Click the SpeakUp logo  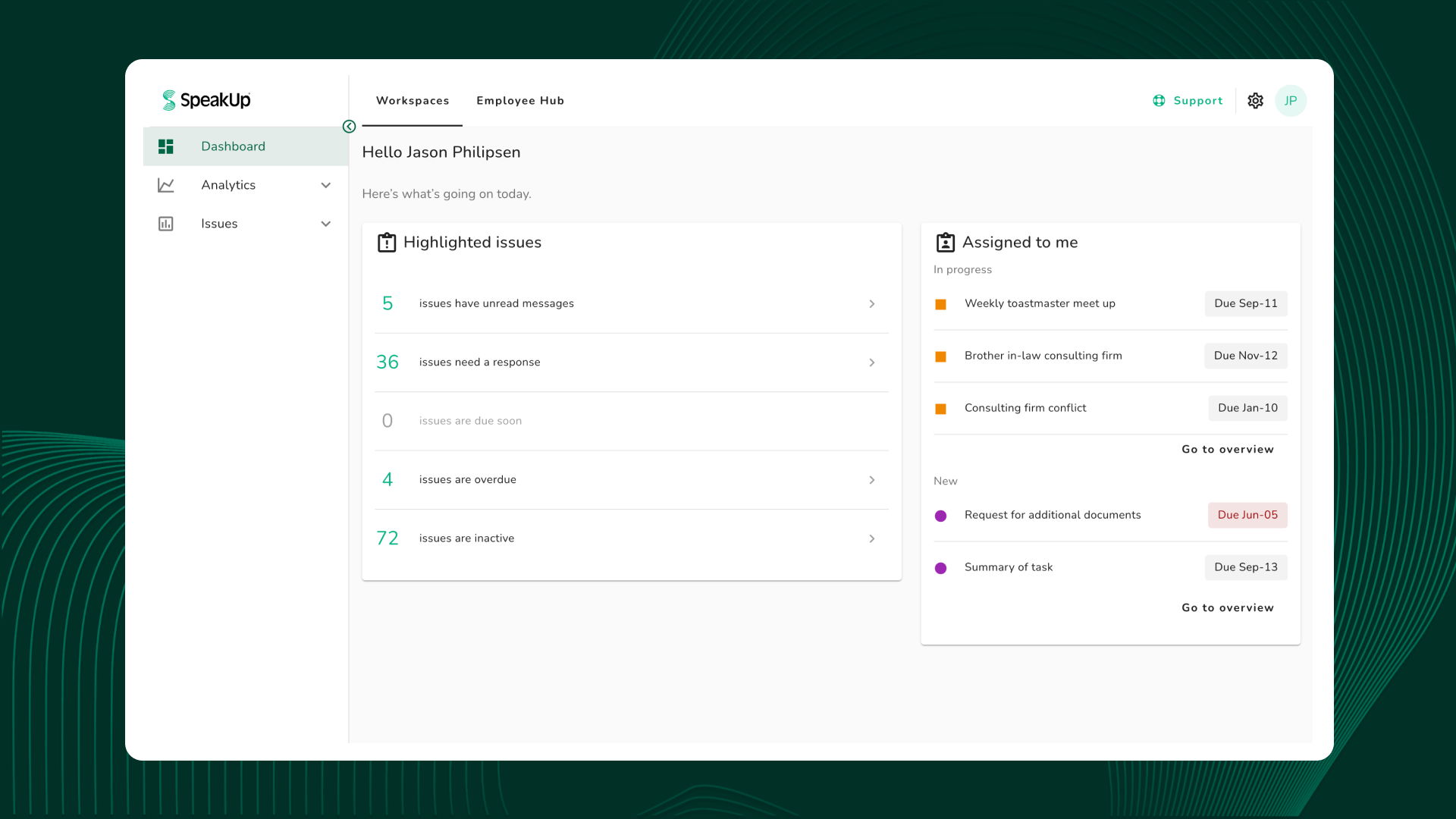(206, 100)
